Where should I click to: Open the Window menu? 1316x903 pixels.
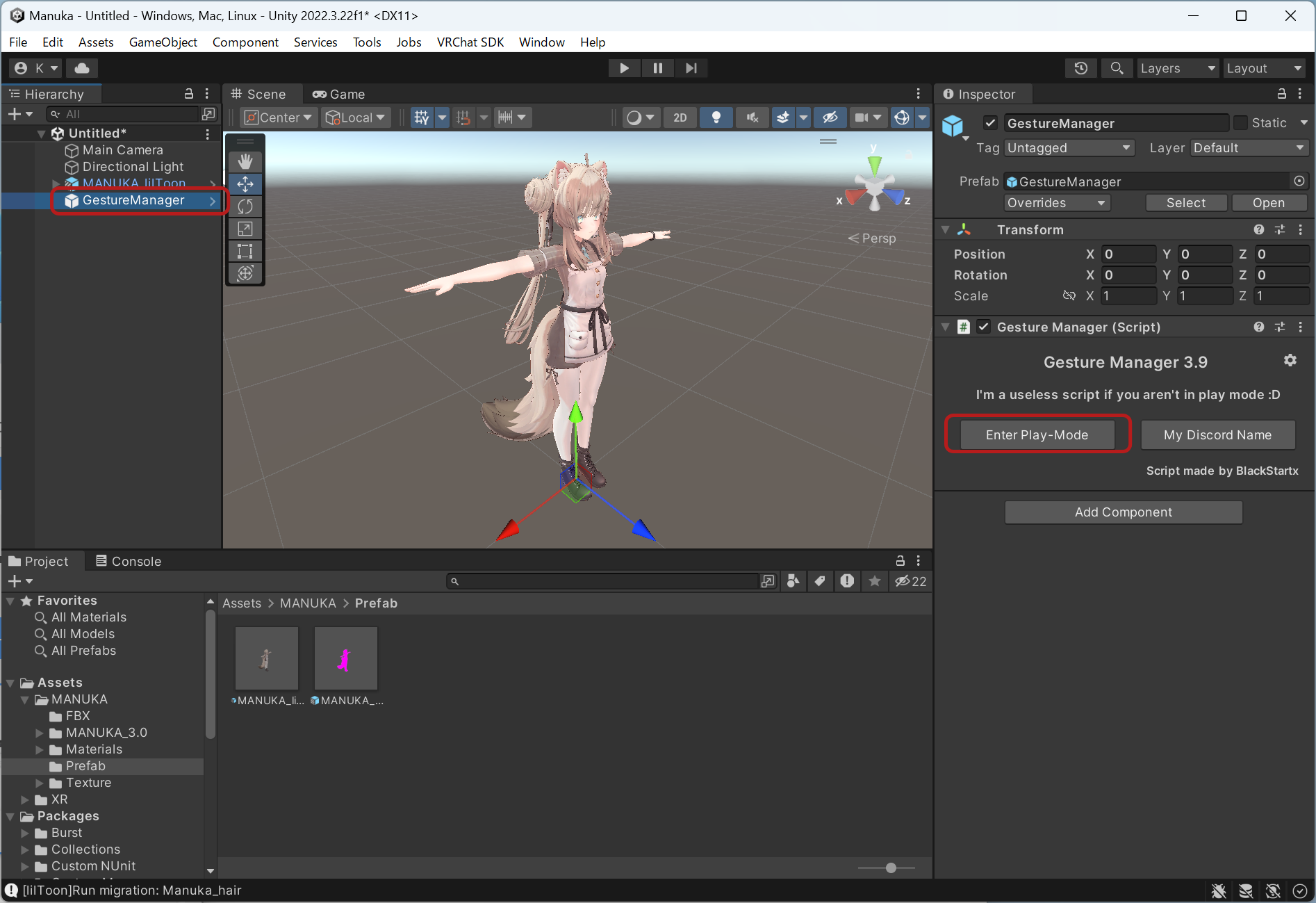(542, 42)
